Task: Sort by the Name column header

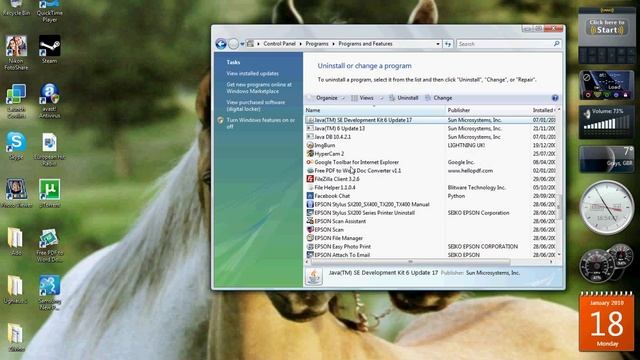Action: (374, 110)
